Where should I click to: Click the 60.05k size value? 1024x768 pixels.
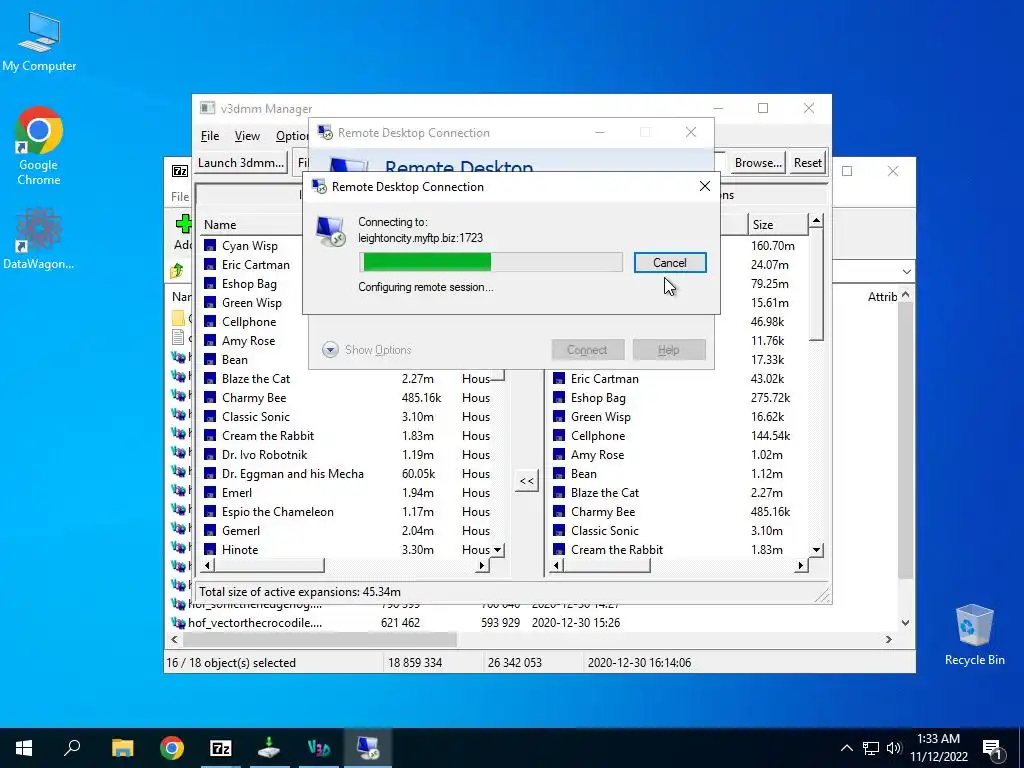point(419,473)
